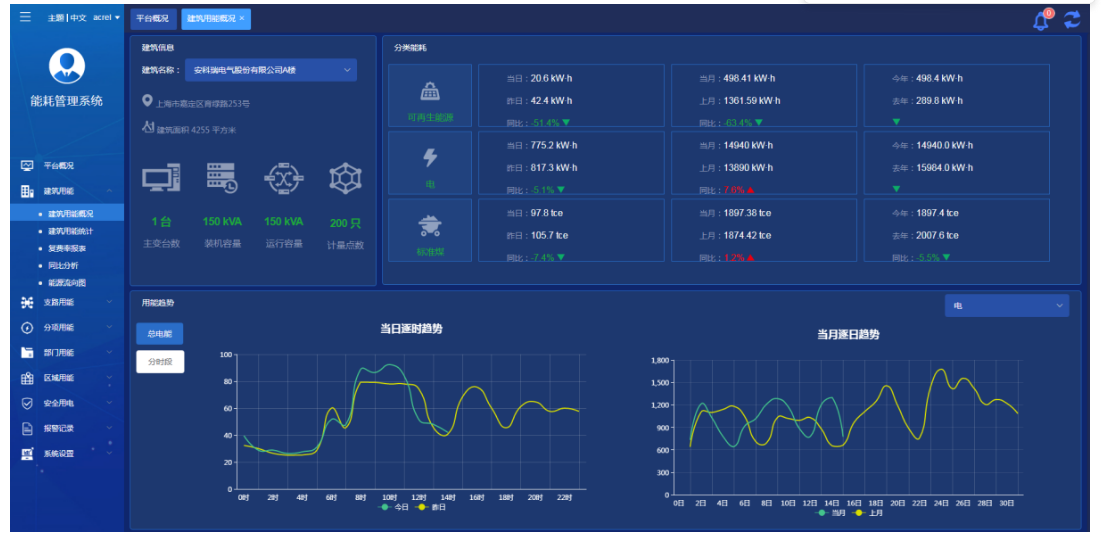Select the 电 lightning bolt icon
The height and width of the screenshot is (539, 1101).
pos(430,158)
